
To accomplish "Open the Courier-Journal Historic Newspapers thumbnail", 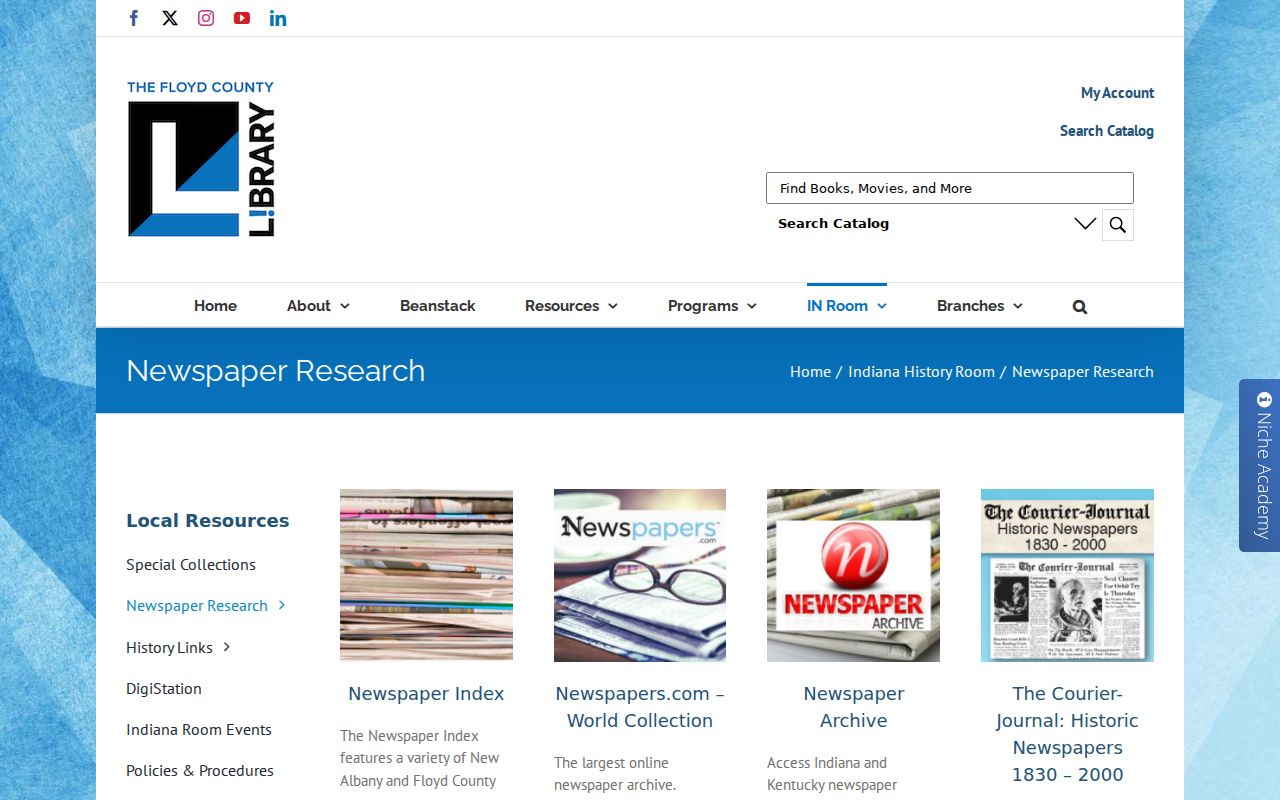I will coord(1067,575).
